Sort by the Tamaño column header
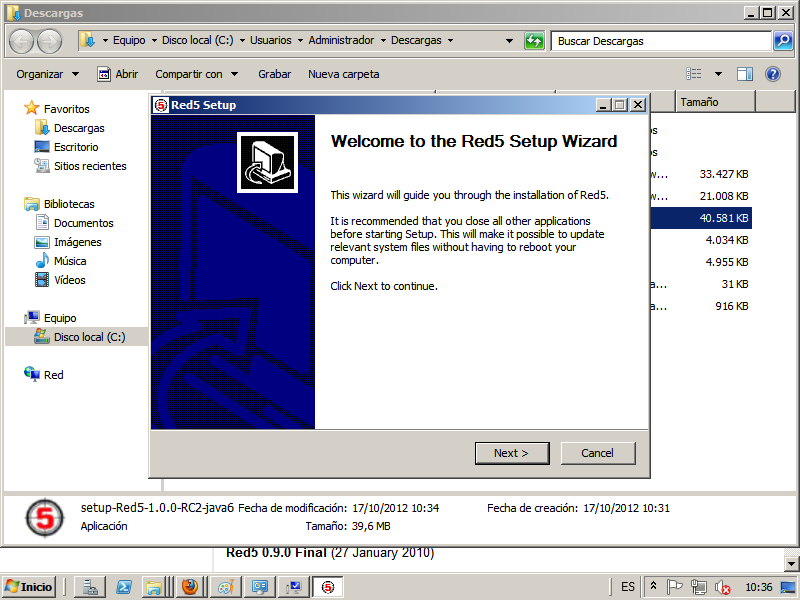800x600 pixels. (x=715, y=102)
